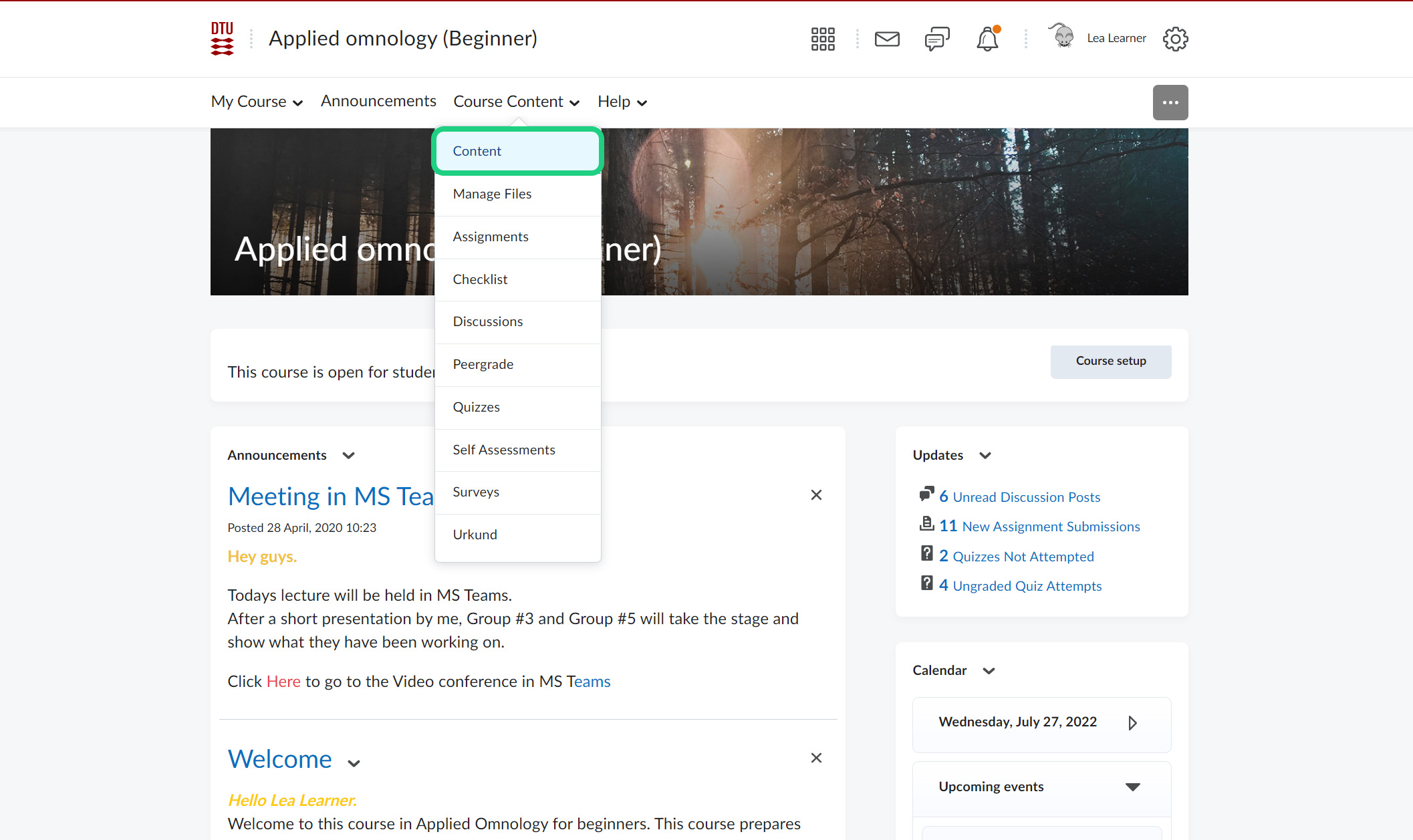Open the message alerts envelope icon
1413x840 pixels.
[887, 39]
